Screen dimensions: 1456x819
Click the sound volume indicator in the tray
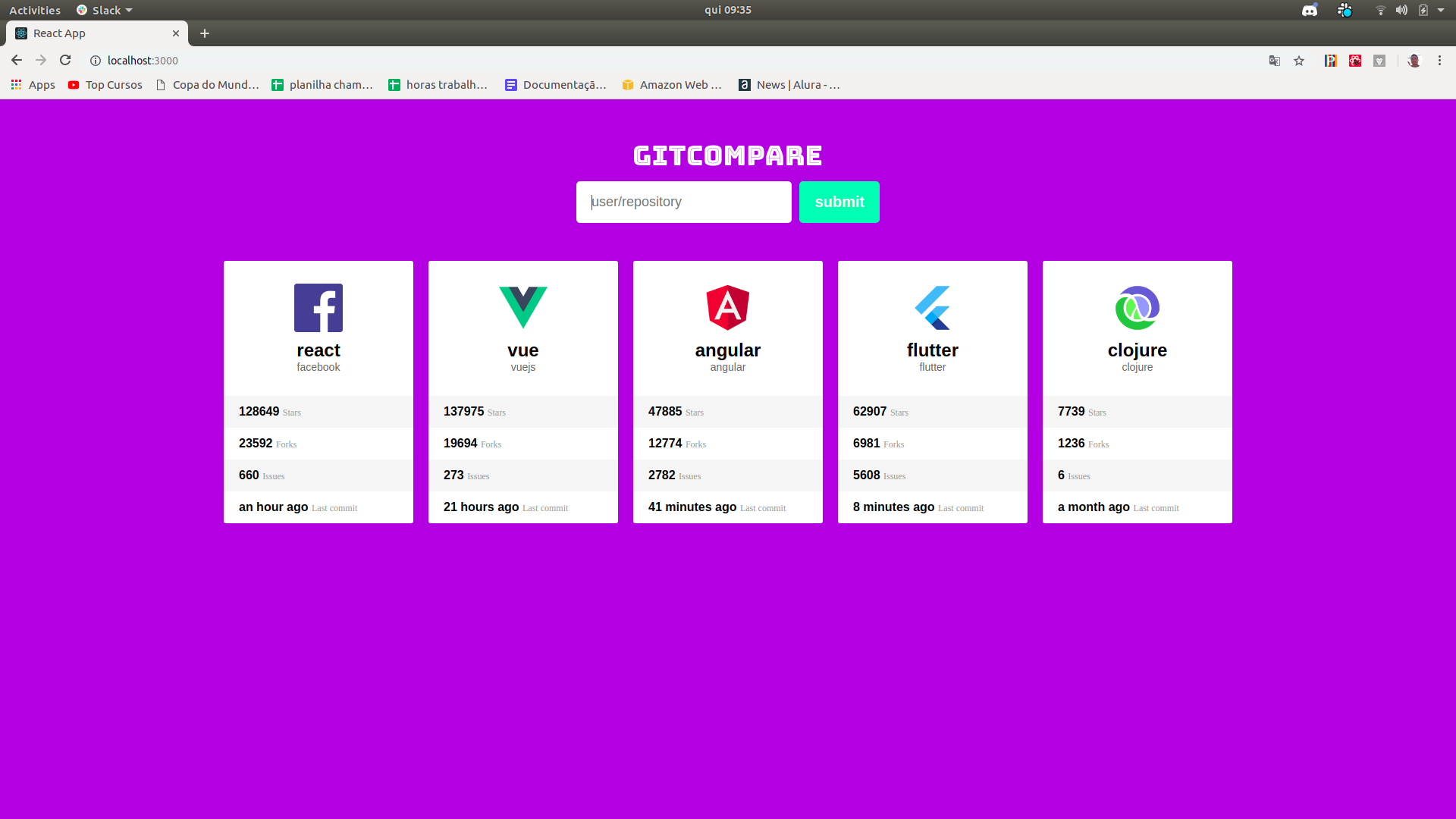point(1402,10)
